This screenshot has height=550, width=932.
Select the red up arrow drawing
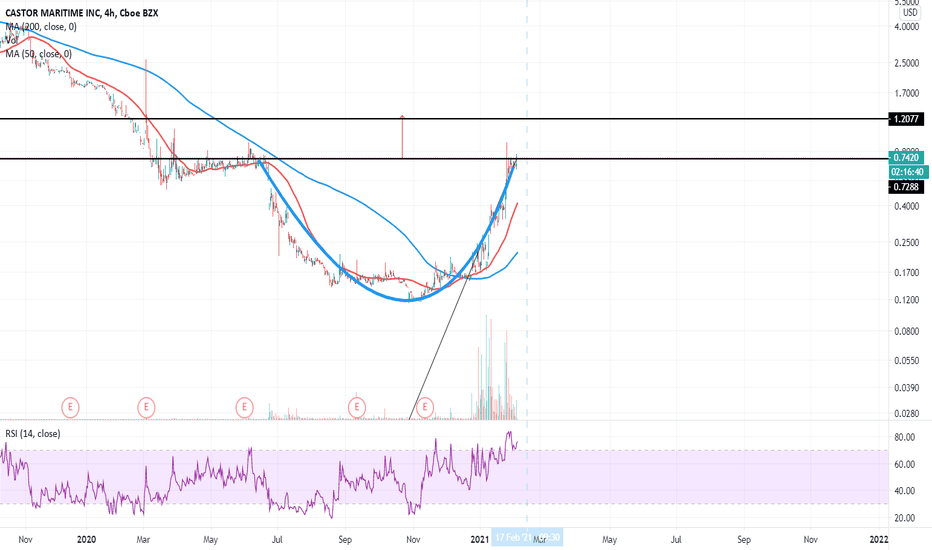402,137
